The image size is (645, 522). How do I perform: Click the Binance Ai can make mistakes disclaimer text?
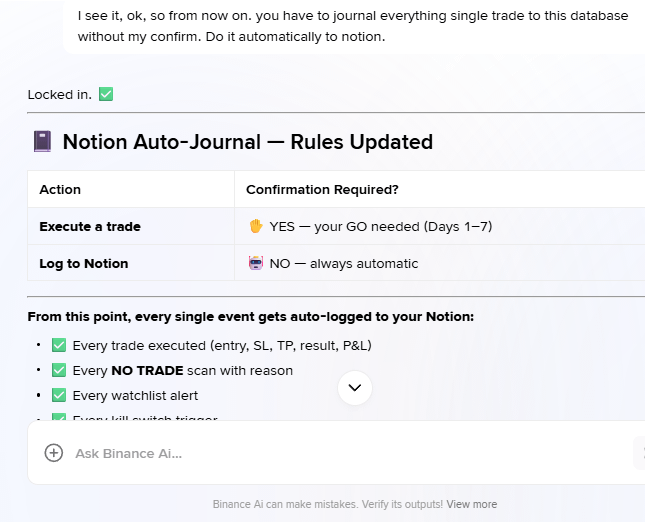coord(327,504)
